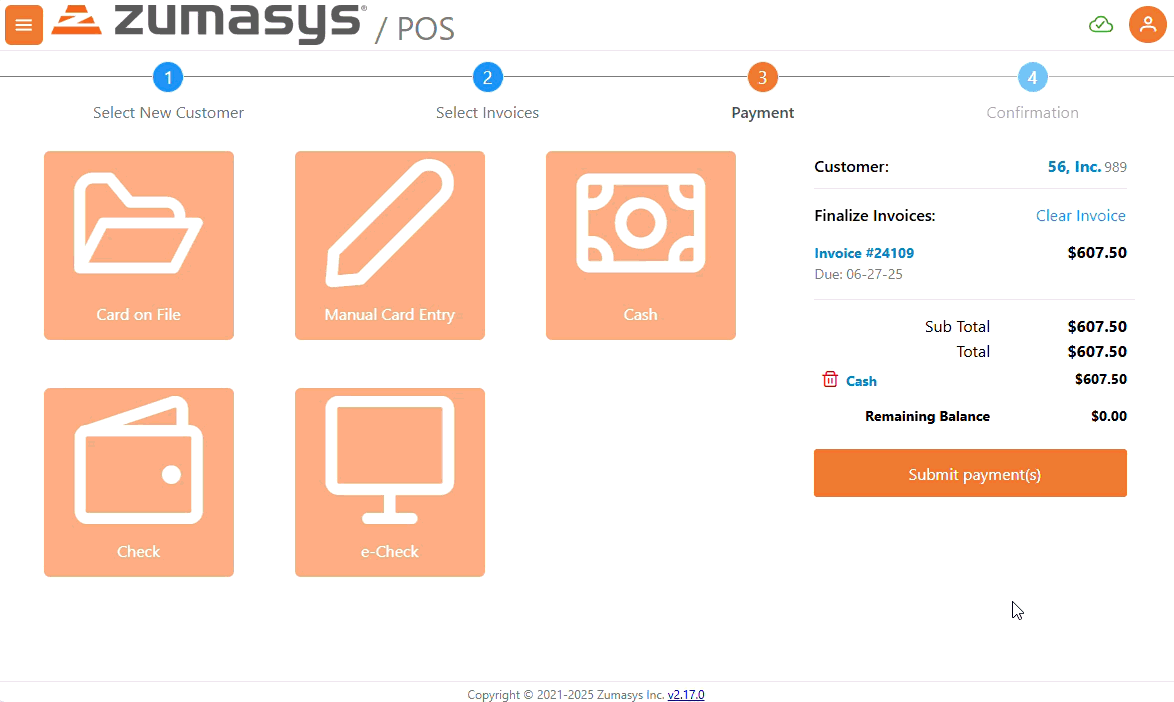Go back to step 2 Select Invoices

[487, 77]
